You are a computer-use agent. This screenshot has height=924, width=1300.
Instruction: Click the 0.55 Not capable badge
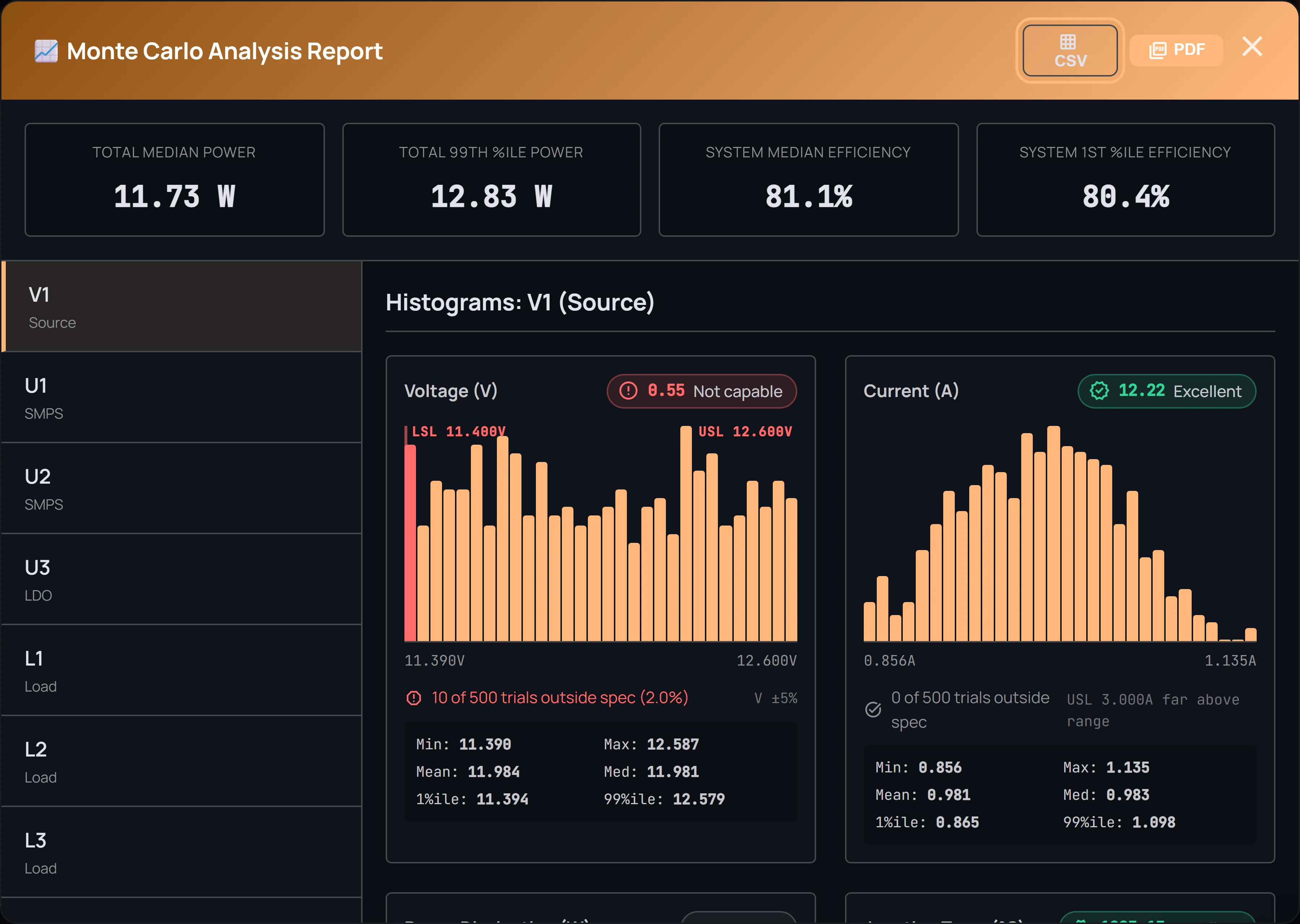click(702, 391)
